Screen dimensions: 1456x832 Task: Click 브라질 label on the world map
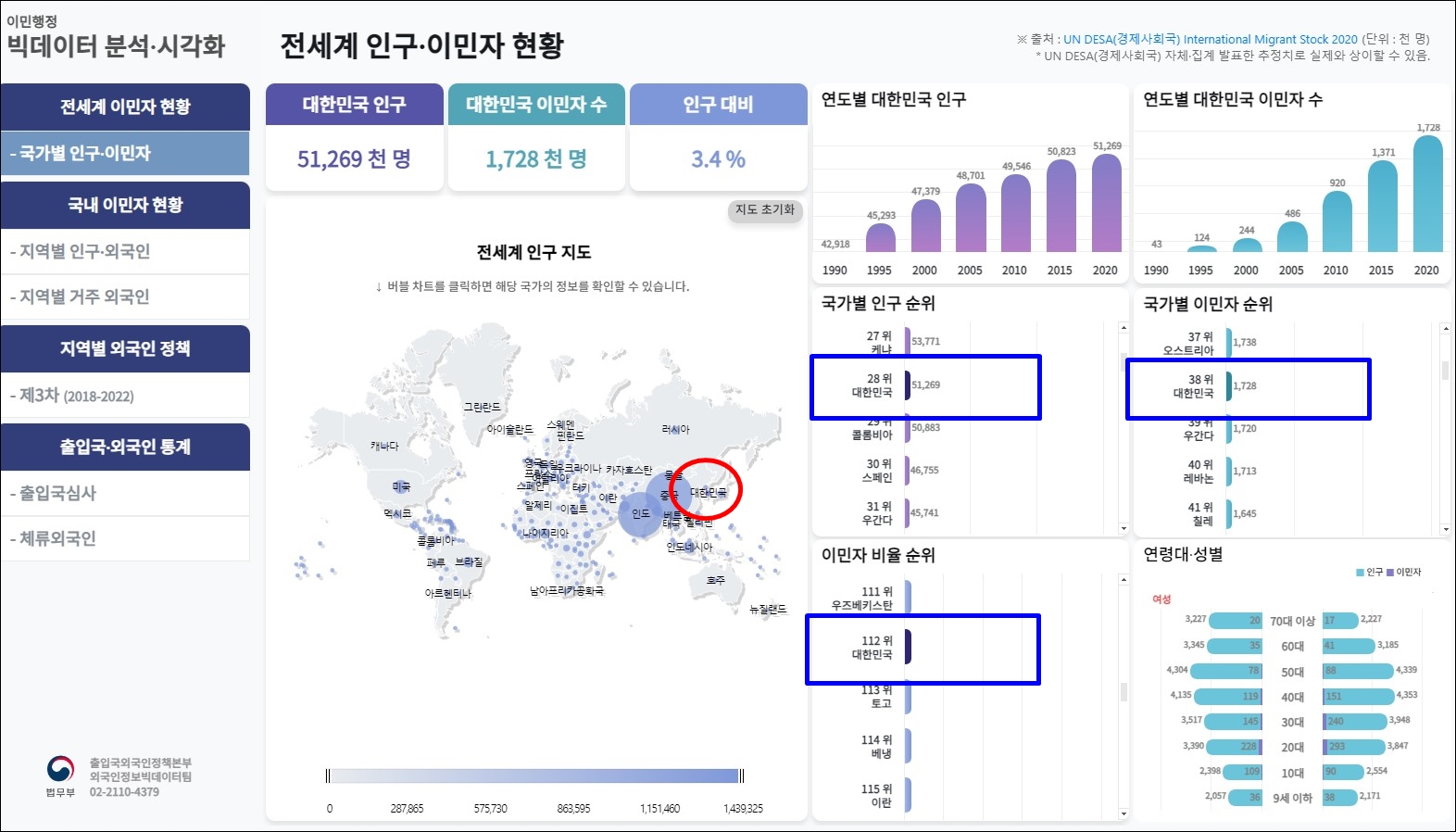point(469,562)
